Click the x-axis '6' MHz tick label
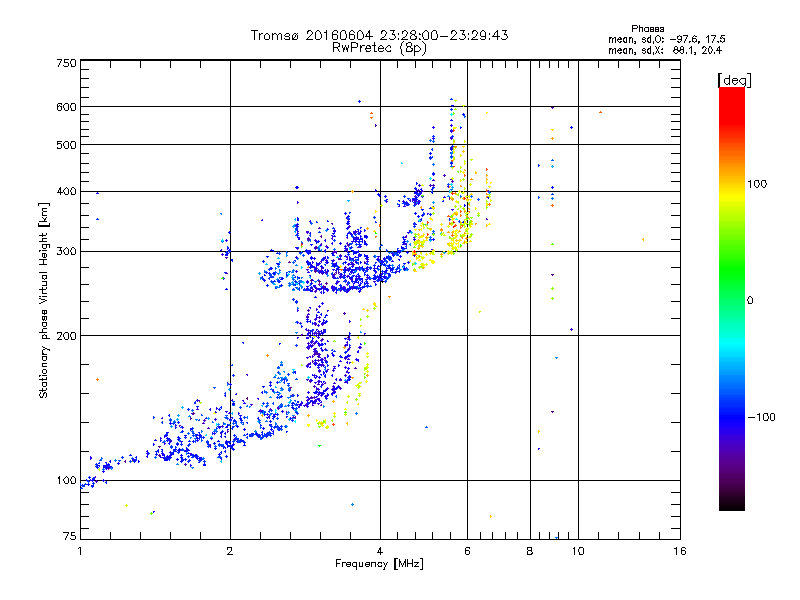Viewport: 800px width, 600px height. pos(467,551)
